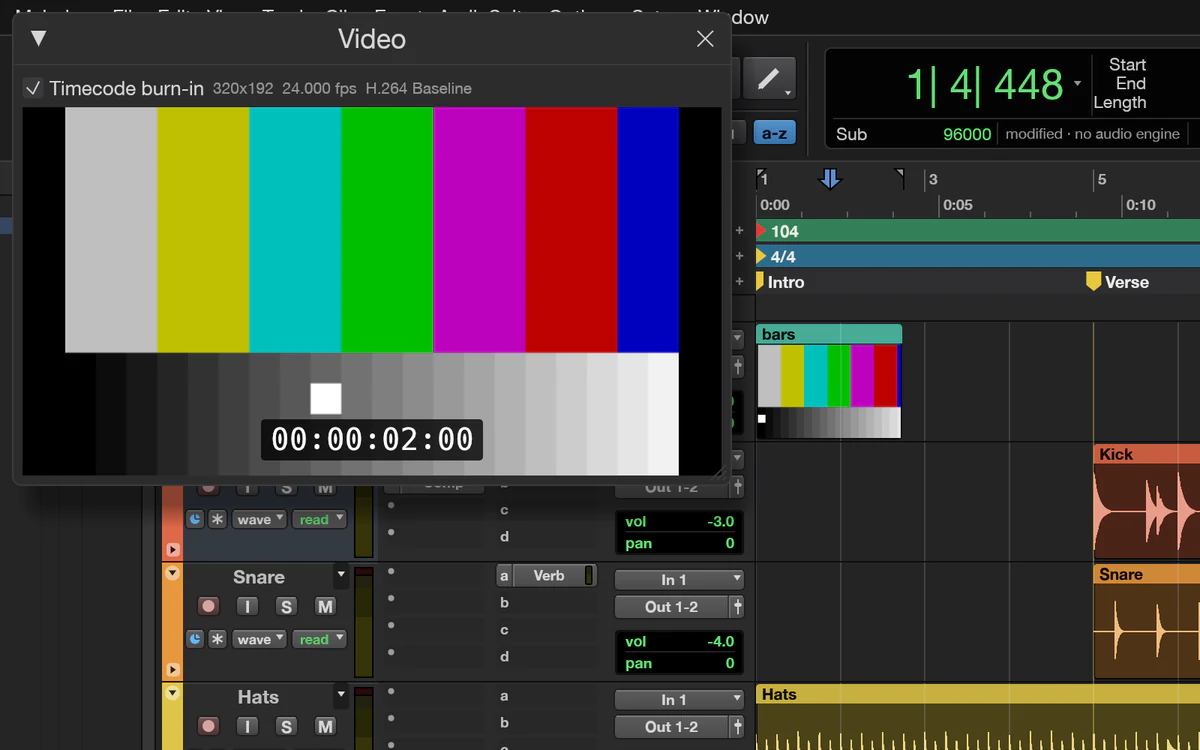Click the 'modified · no audio engine' status
Image resolution: width=1200 pixels, height=750 pixels.
(1093, 134)
